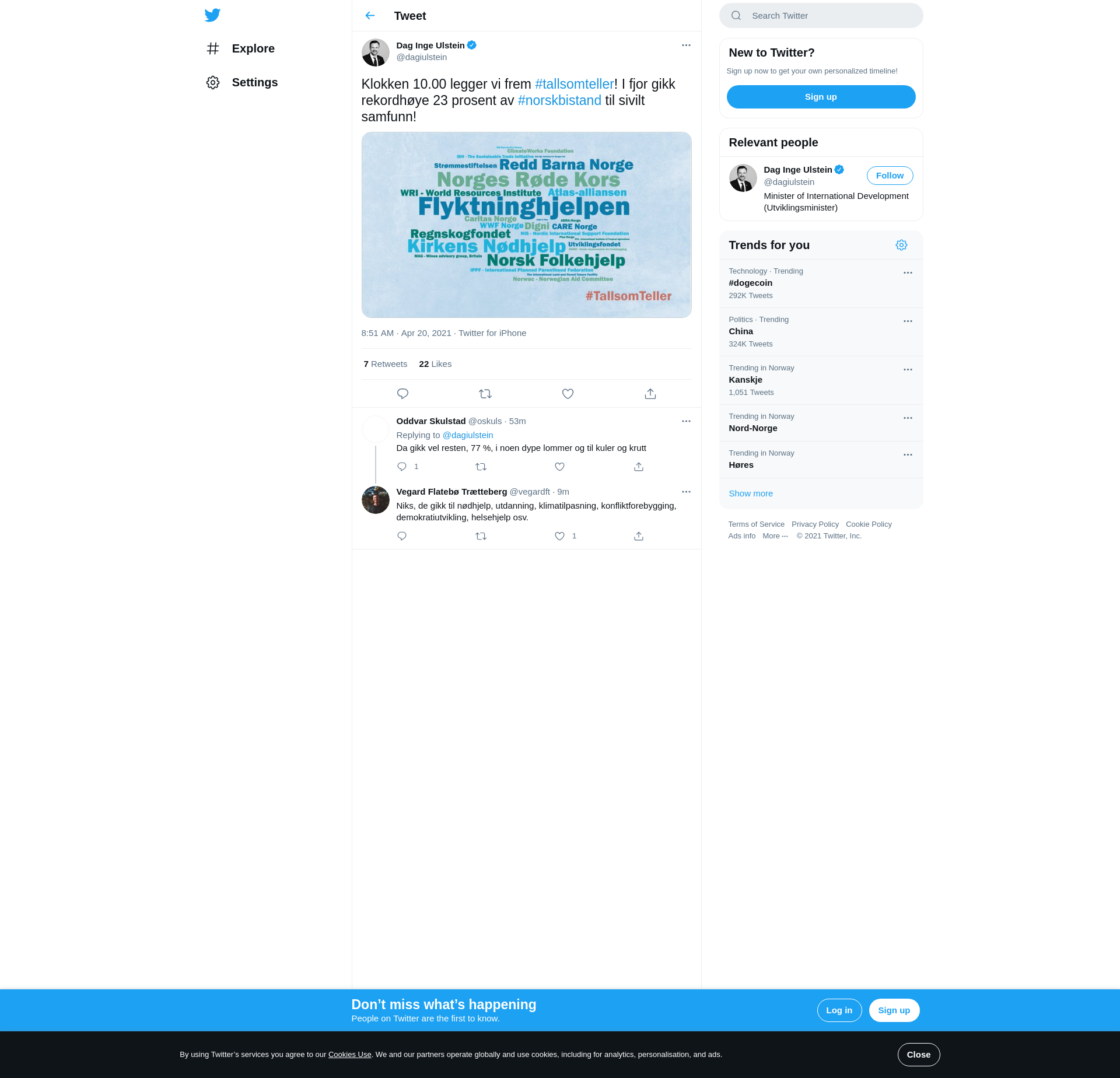This screenshot has width=1120, height=1078.
Task: Open more options on Dag Inge Ulstein's tweet
Action: point(686,45)
